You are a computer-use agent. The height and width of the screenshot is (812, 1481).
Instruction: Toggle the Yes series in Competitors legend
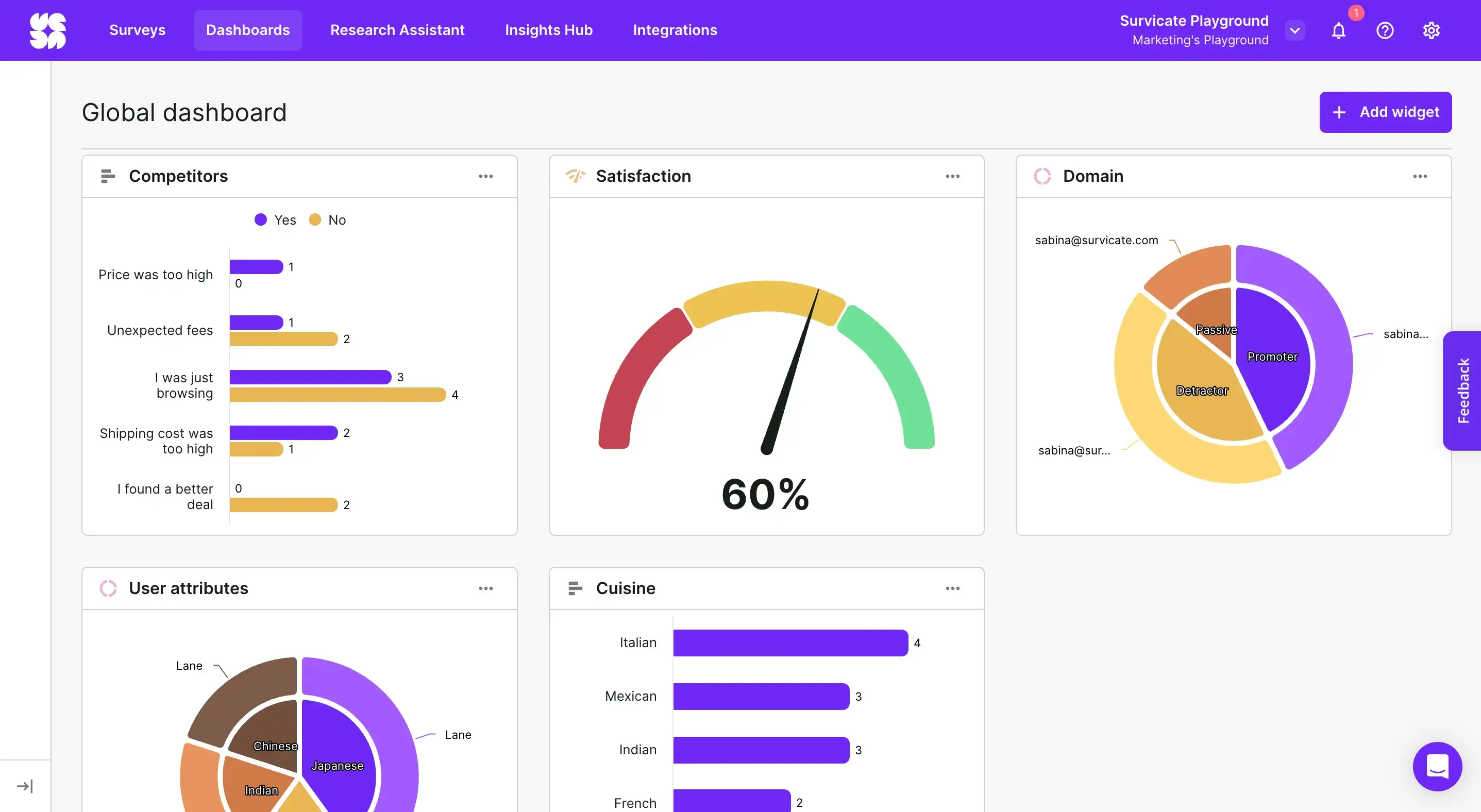(x=275, y=219)
